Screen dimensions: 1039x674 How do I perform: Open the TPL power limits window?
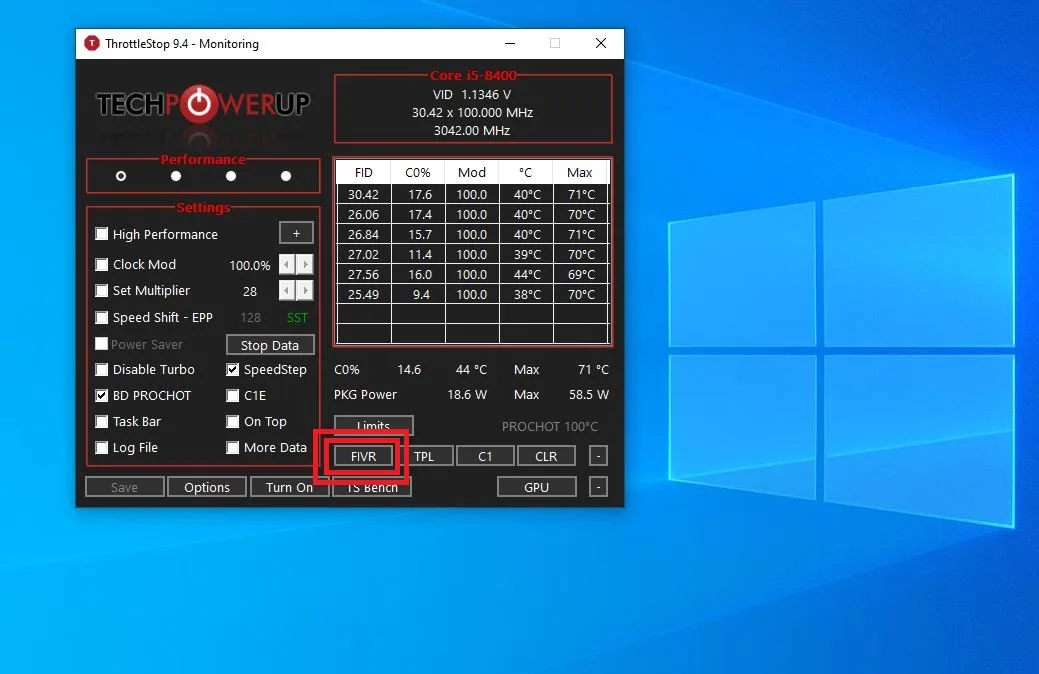click(424, 456)
